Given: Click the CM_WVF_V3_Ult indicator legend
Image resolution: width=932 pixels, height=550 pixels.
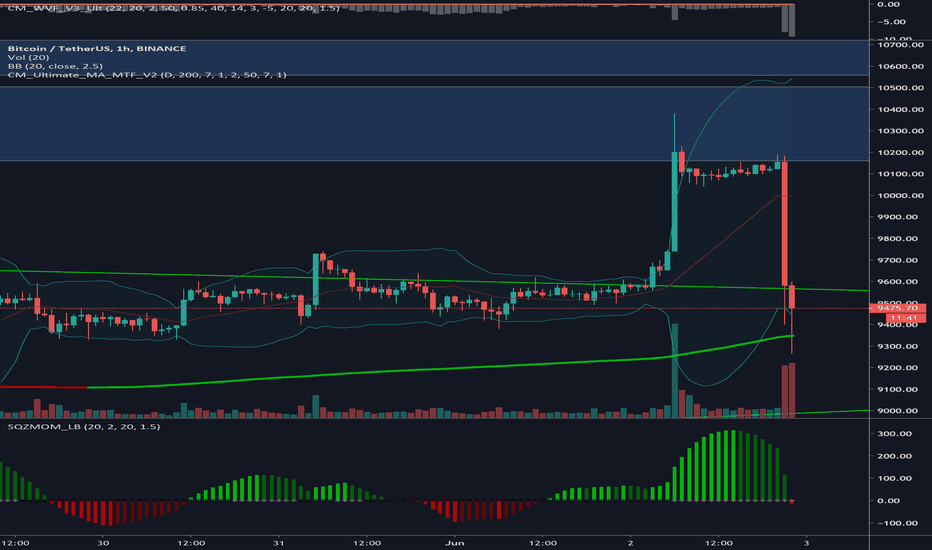Looking at the screenshot, I should click(174, 8).
